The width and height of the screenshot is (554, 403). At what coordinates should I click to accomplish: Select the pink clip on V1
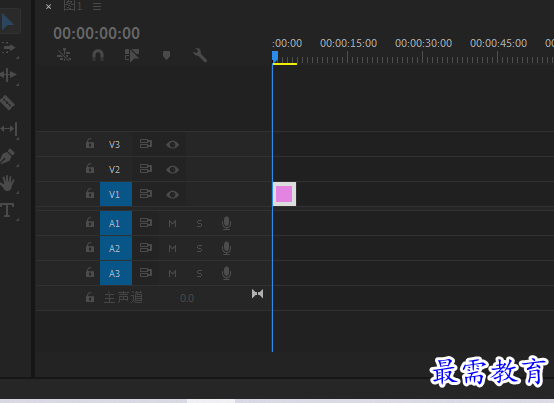pyautogui.click(x=284, y=194)
